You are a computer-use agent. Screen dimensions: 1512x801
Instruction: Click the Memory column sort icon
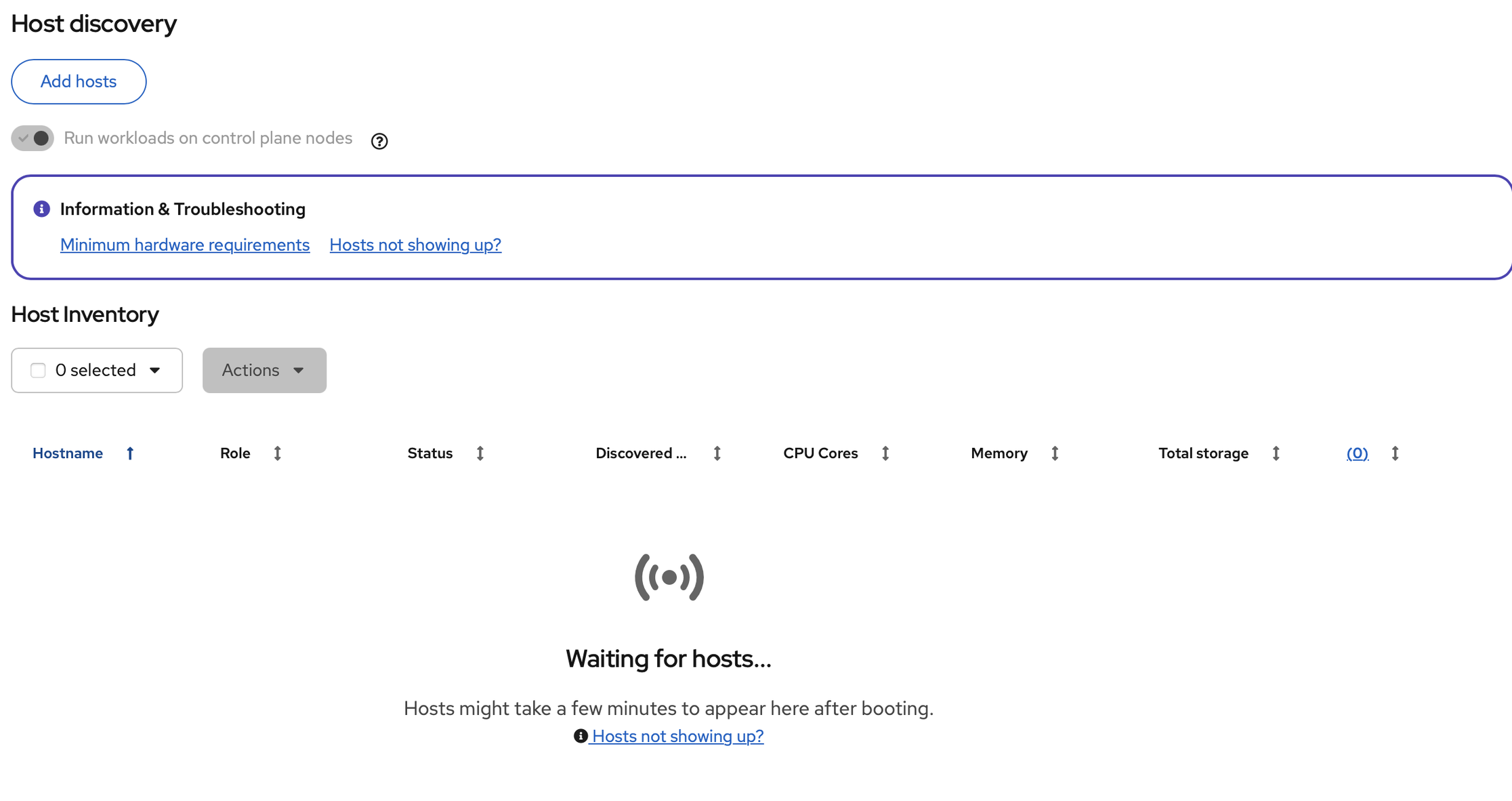[x=1054, y=453]
